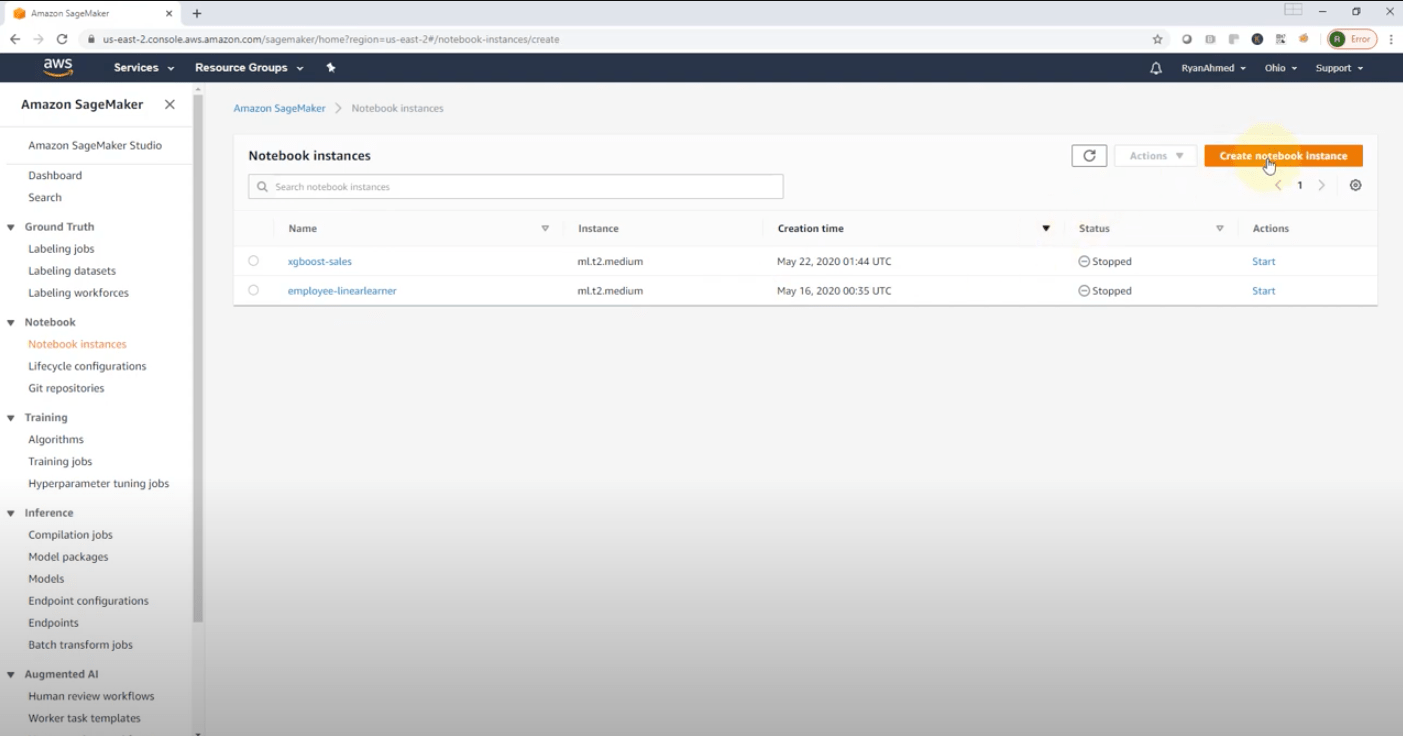Open Search in the sidebar
Viewport: 1403px width, 736px height.
point(45,197)
